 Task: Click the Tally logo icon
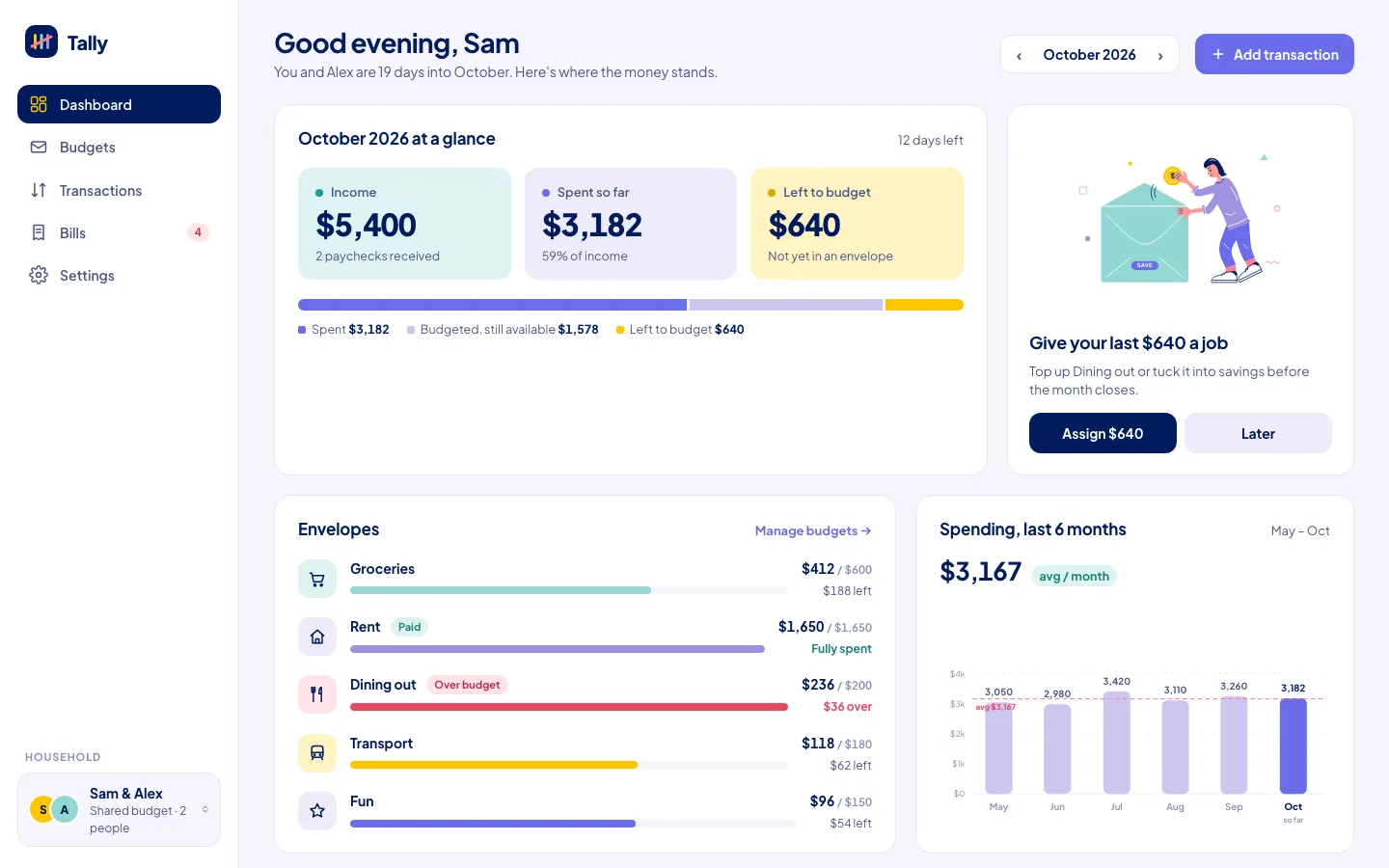[41, 41]
